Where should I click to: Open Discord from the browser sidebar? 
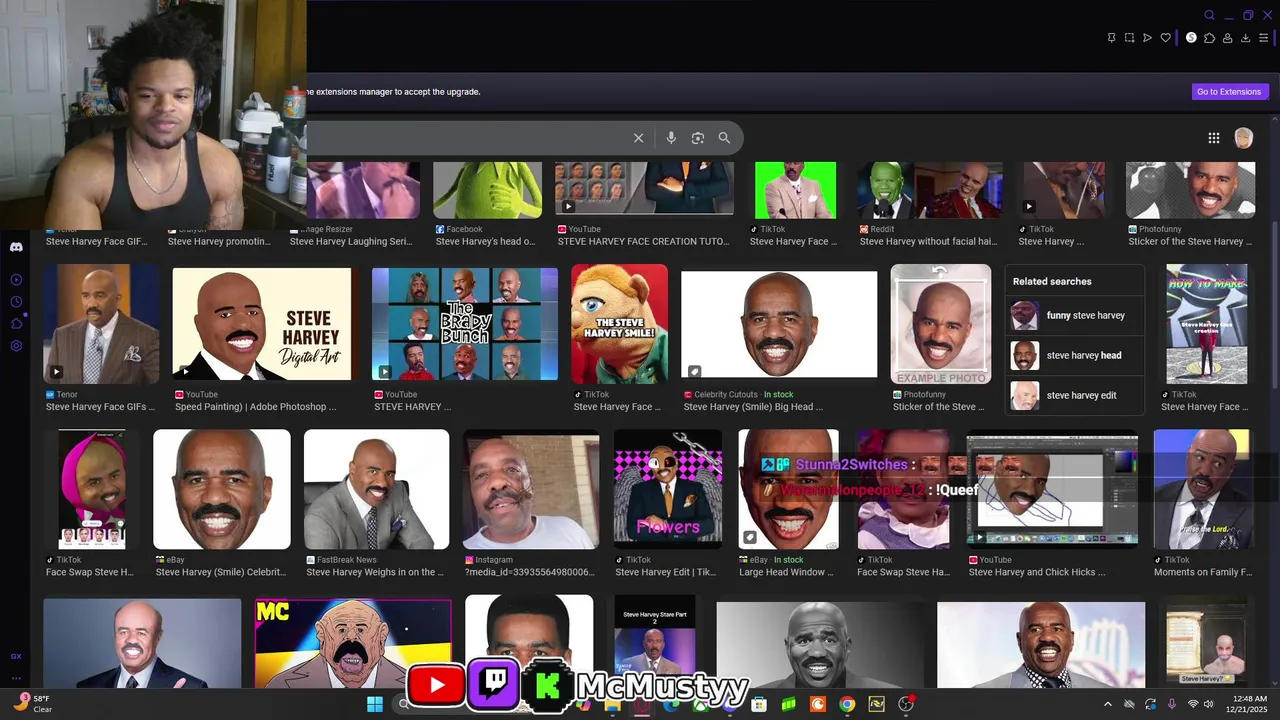16,247
